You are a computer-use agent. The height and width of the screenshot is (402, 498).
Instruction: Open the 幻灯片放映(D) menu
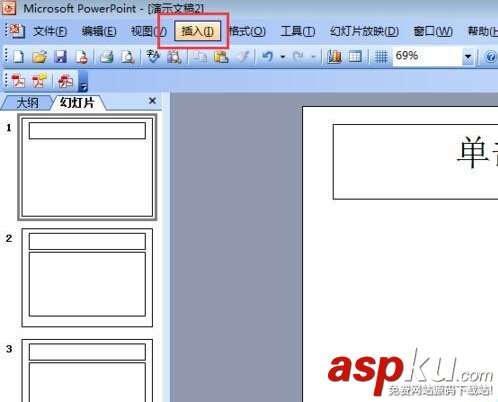(x=364, y=31)
